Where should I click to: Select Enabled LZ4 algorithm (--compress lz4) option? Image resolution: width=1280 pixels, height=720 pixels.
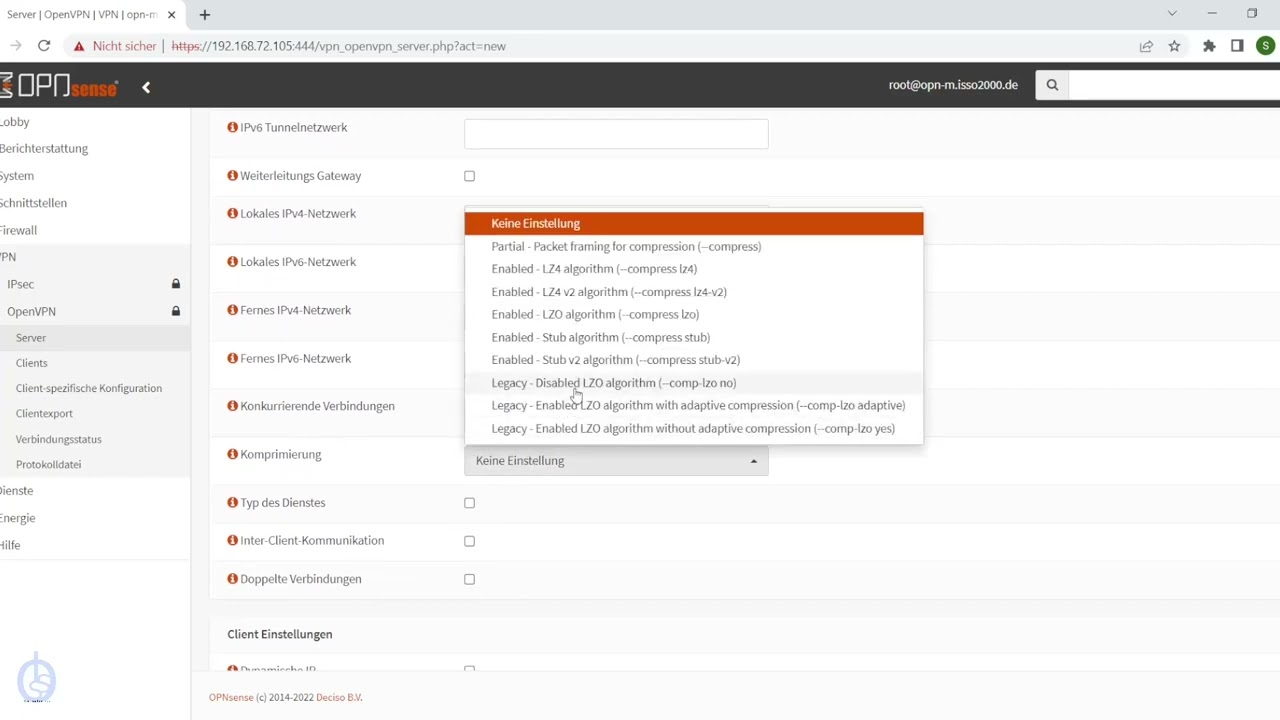694,269
